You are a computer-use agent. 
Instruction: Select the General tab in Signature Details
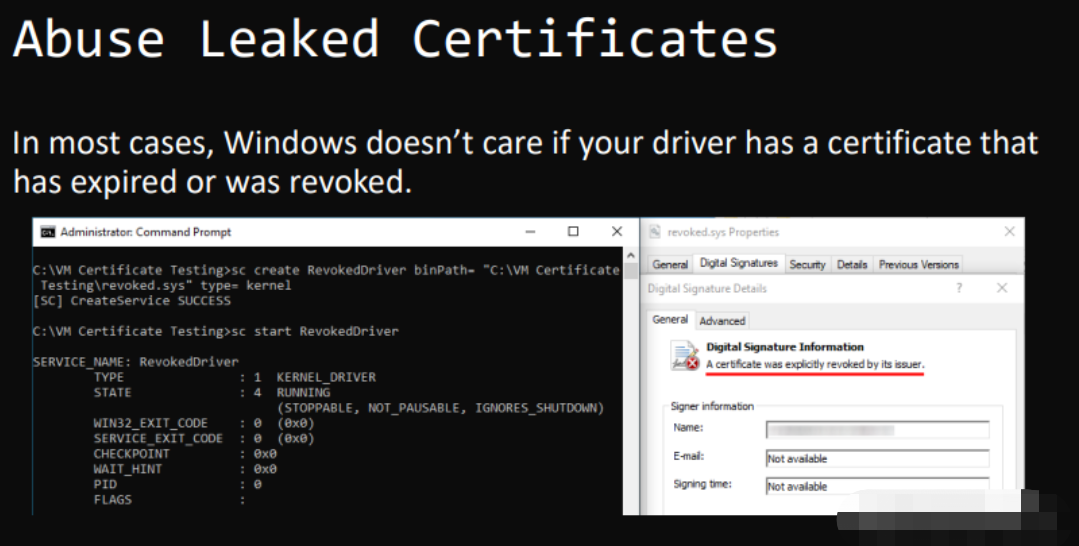(x=670, y=319)
